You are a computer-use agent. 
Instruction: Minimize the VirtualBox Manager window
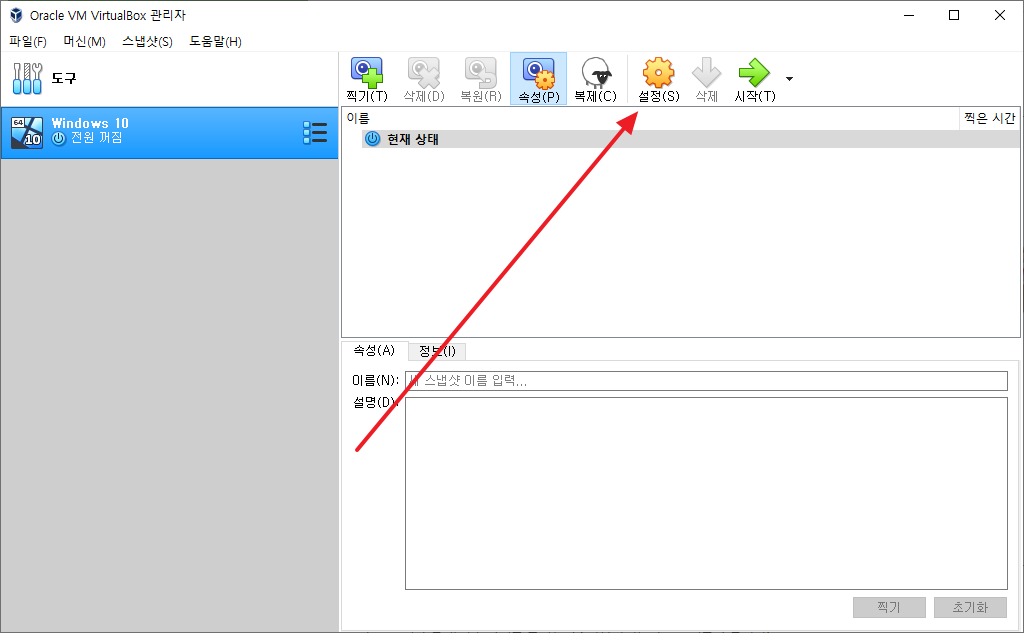pos(908,15)
